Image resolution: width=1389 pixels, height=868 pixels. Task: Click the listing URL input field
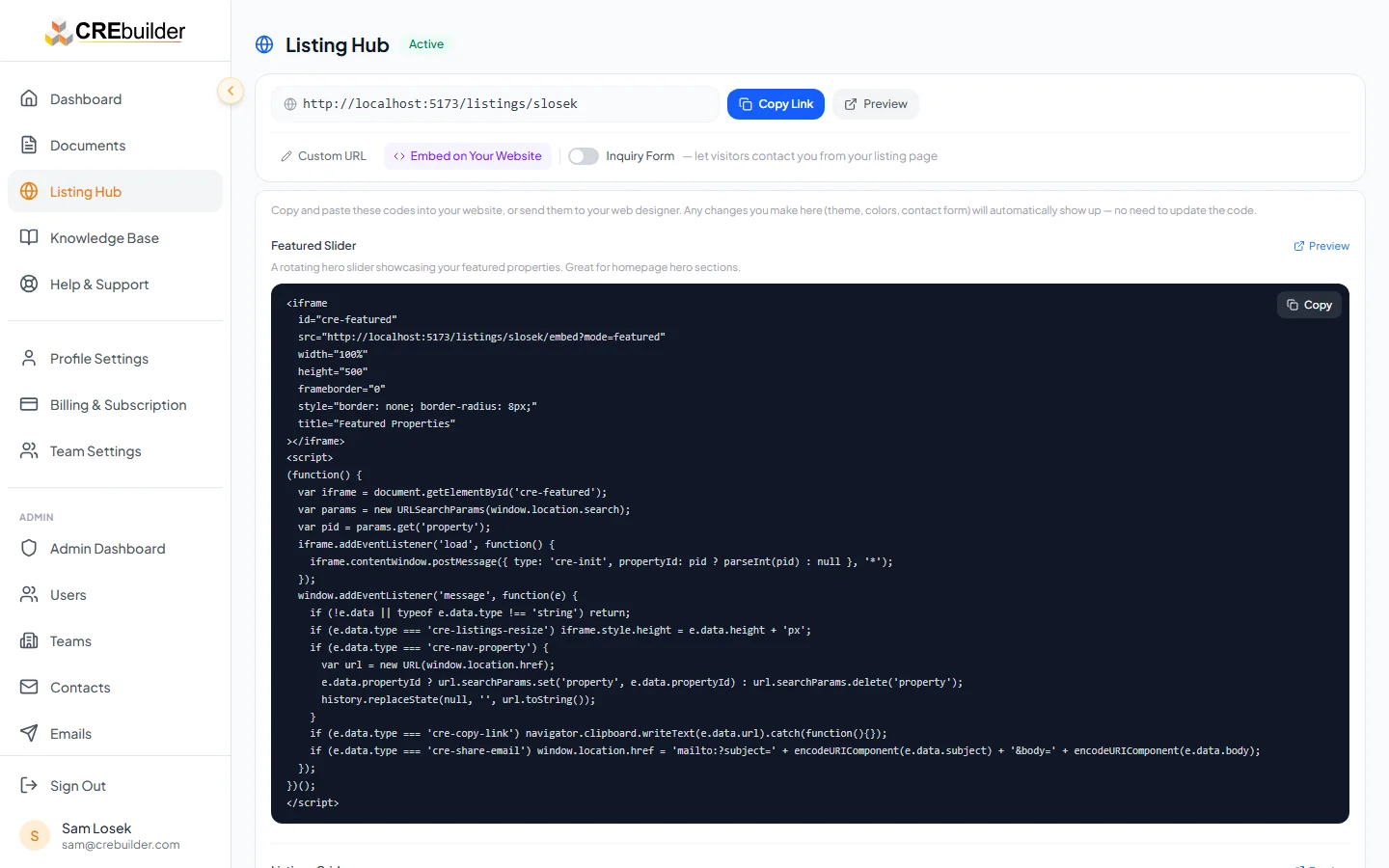coord(482,103)
